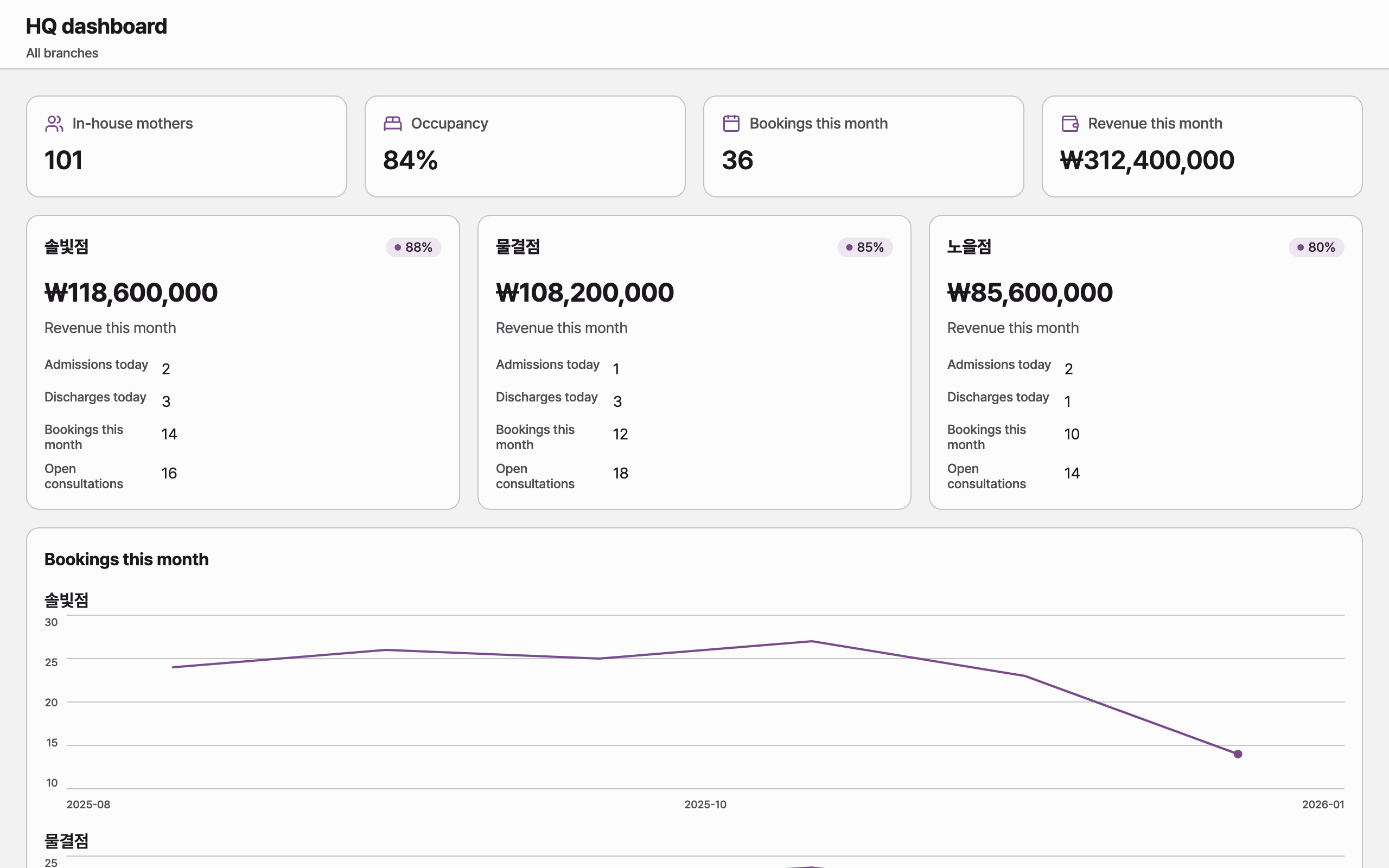
Task: Click the Bookings this month chart heading
Action: (x=126, y=560)
